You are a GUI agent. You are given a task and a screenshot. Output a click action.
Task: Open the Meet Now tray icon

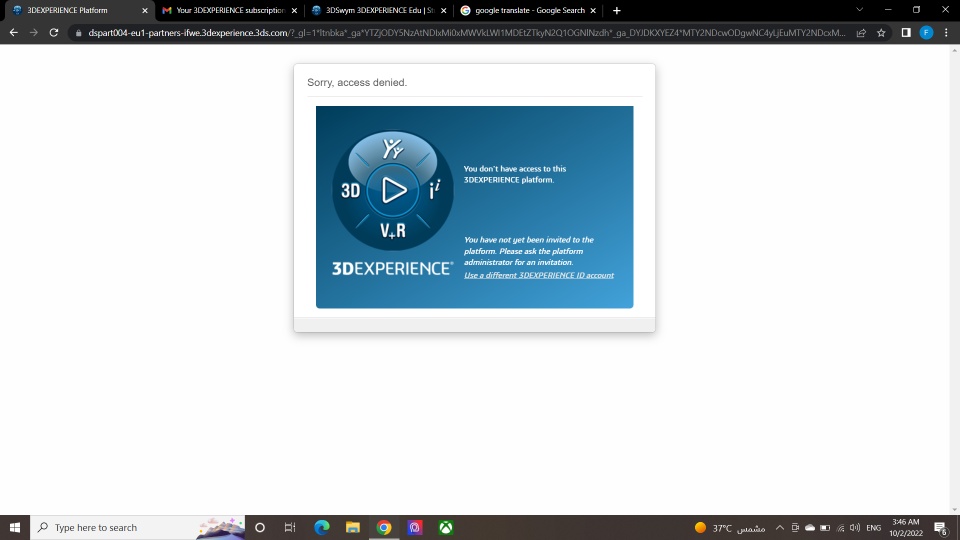point(795,528)
